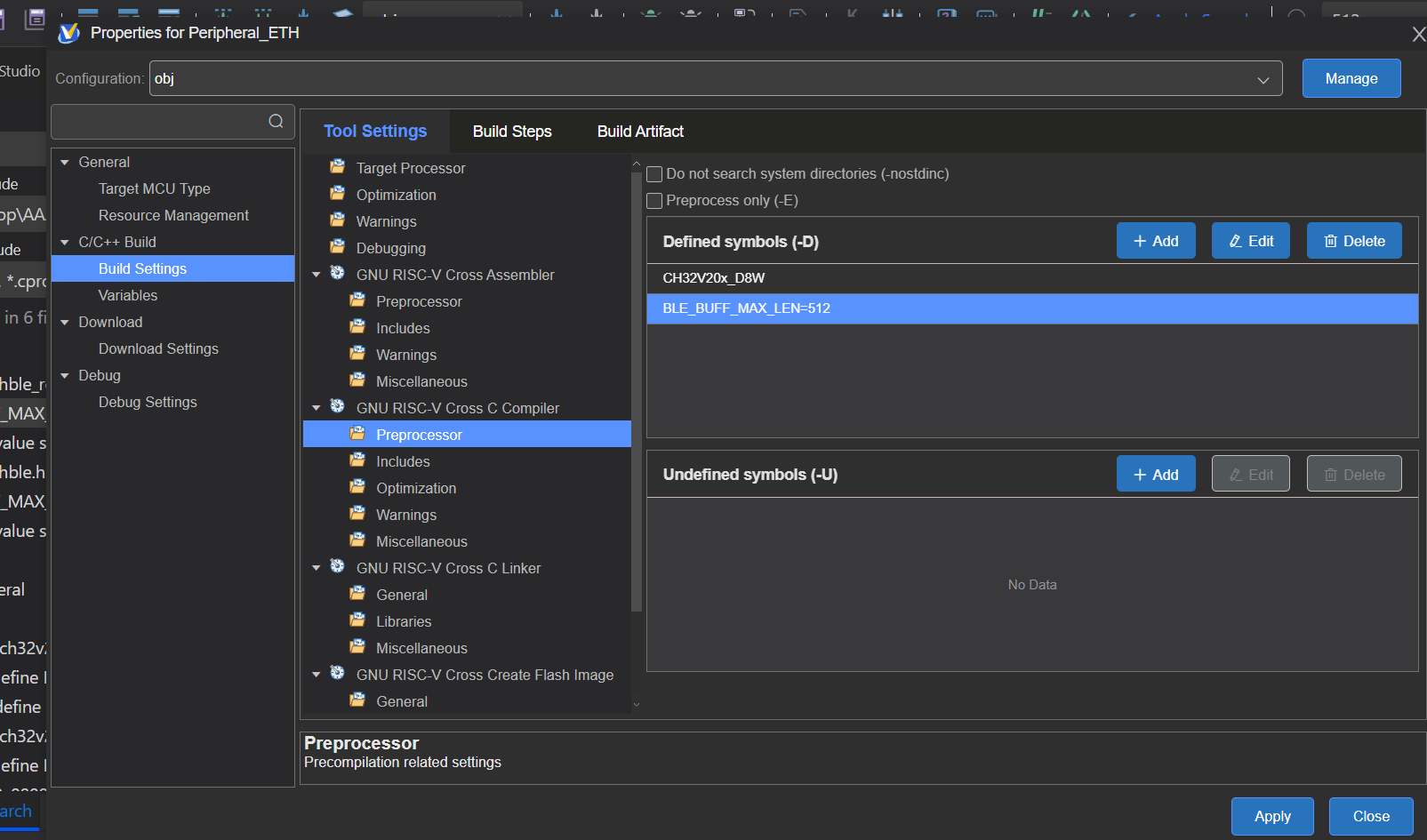Open the Build Steps tab

[x=512, y=132]
